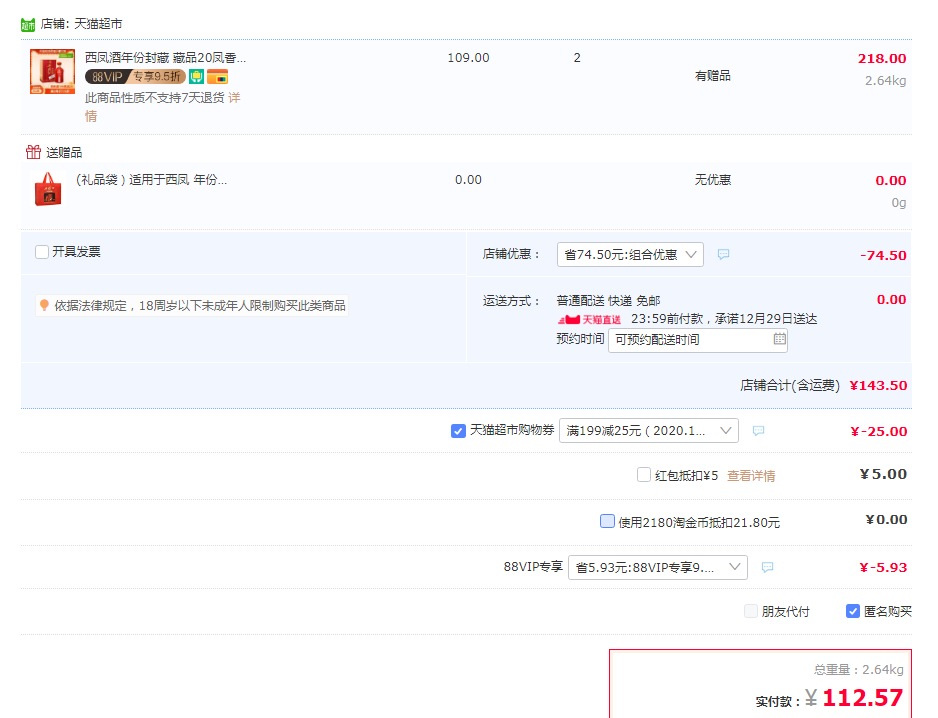This screenshot has width=938, height=718.
Task: Open the (礼品袋) 适用于西凤 gift link
Action: (151, 180)
